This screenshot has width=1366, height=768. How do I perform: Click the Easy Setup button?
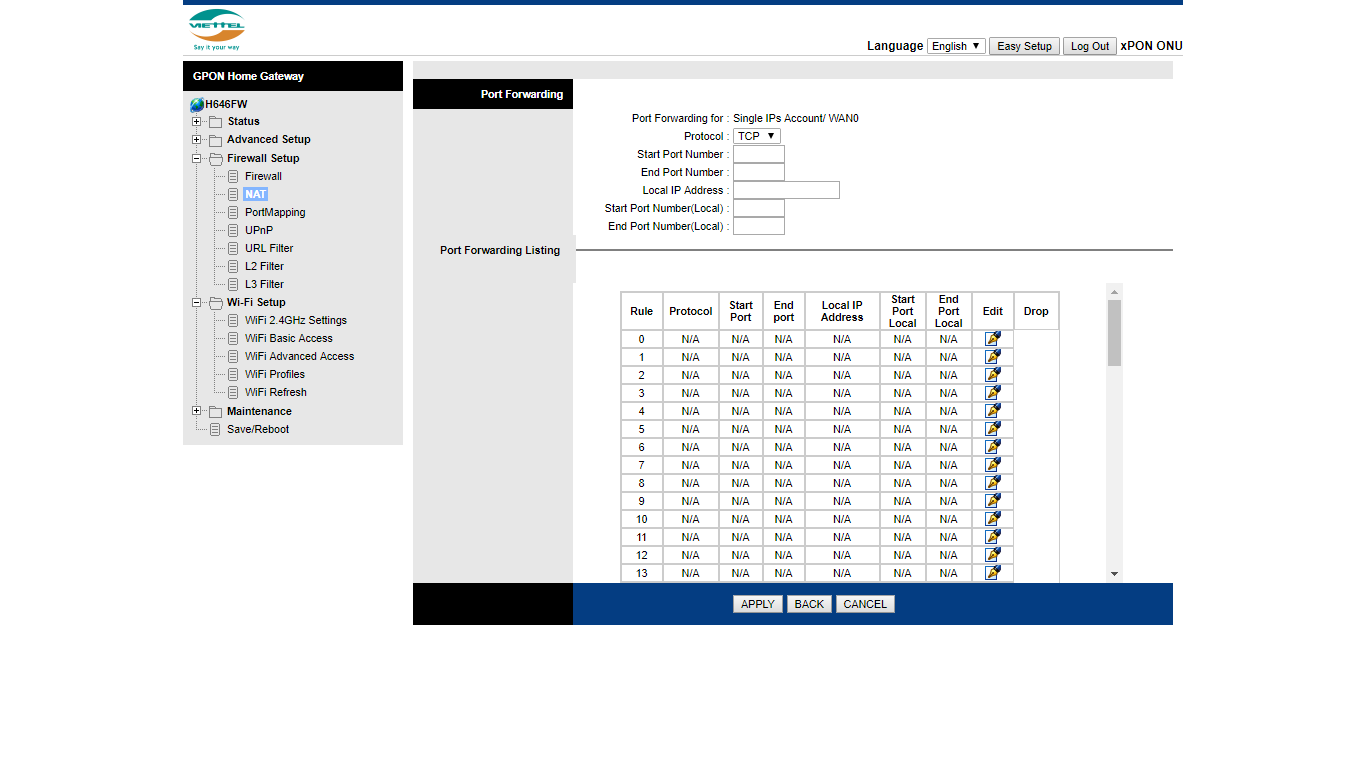[1024, 46]
